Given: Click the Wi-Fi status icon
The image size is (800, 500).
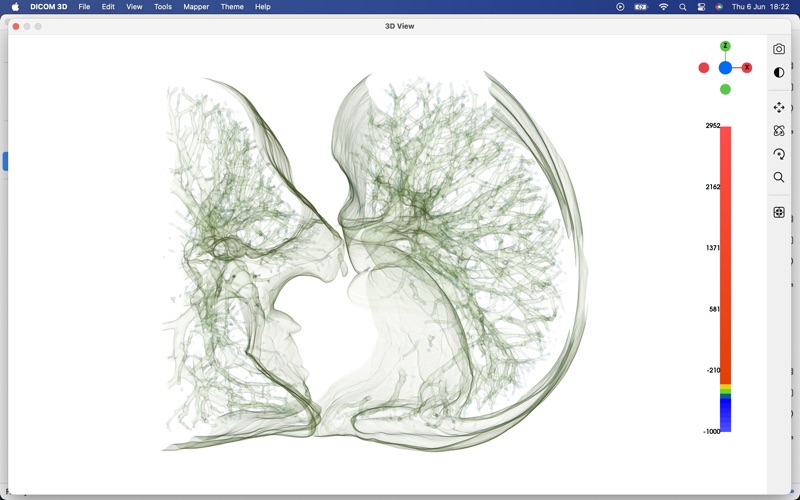Looking at the screenshot, I should click(663, 7).
